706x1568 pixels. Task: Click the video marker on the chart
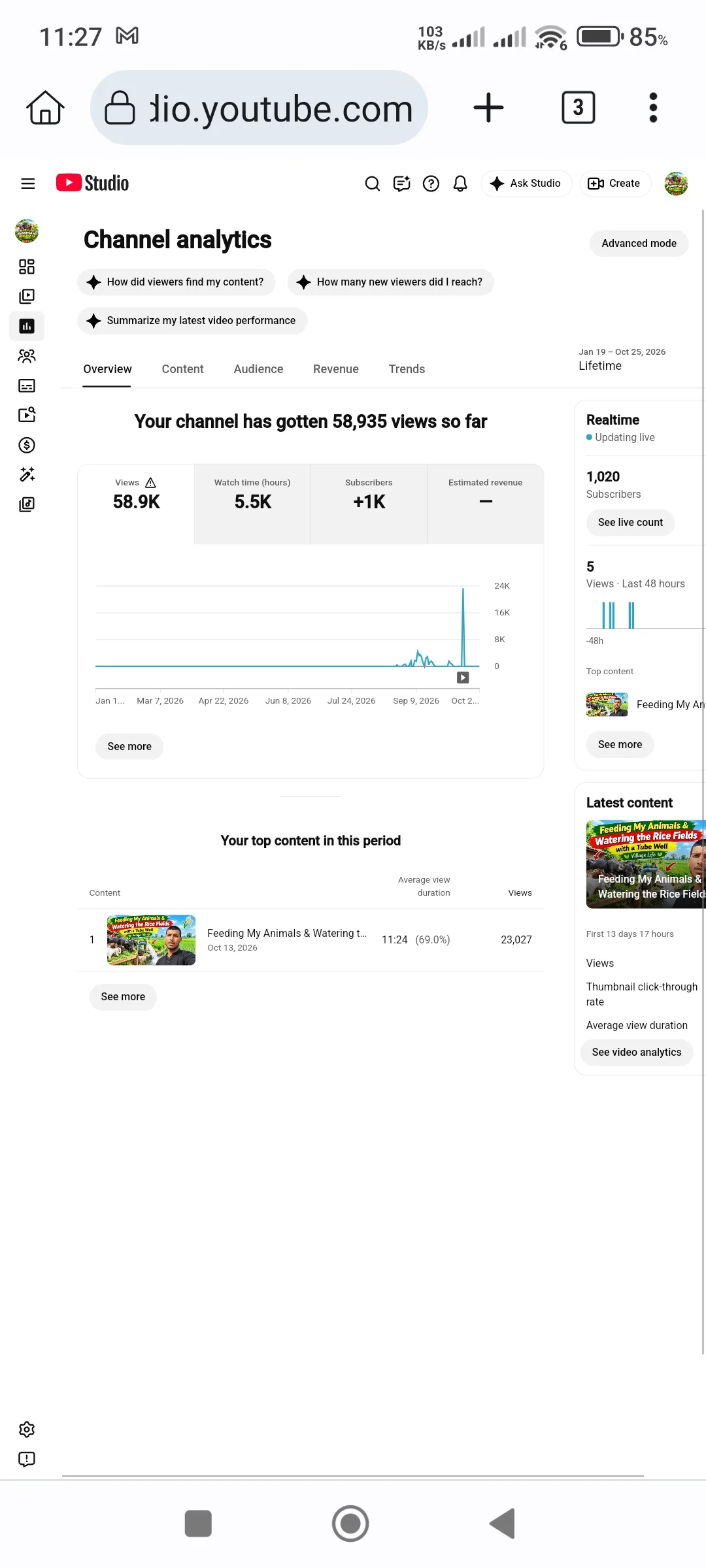(463, 678)
